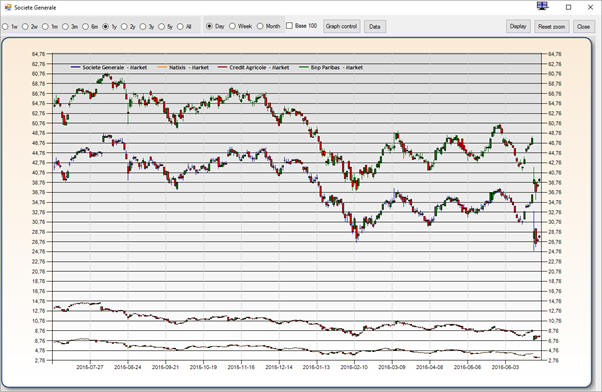The height and width of the screenshot is (392, 602).
Task: Click the 2015-10-19 date axis label
Action: [203, 367]
